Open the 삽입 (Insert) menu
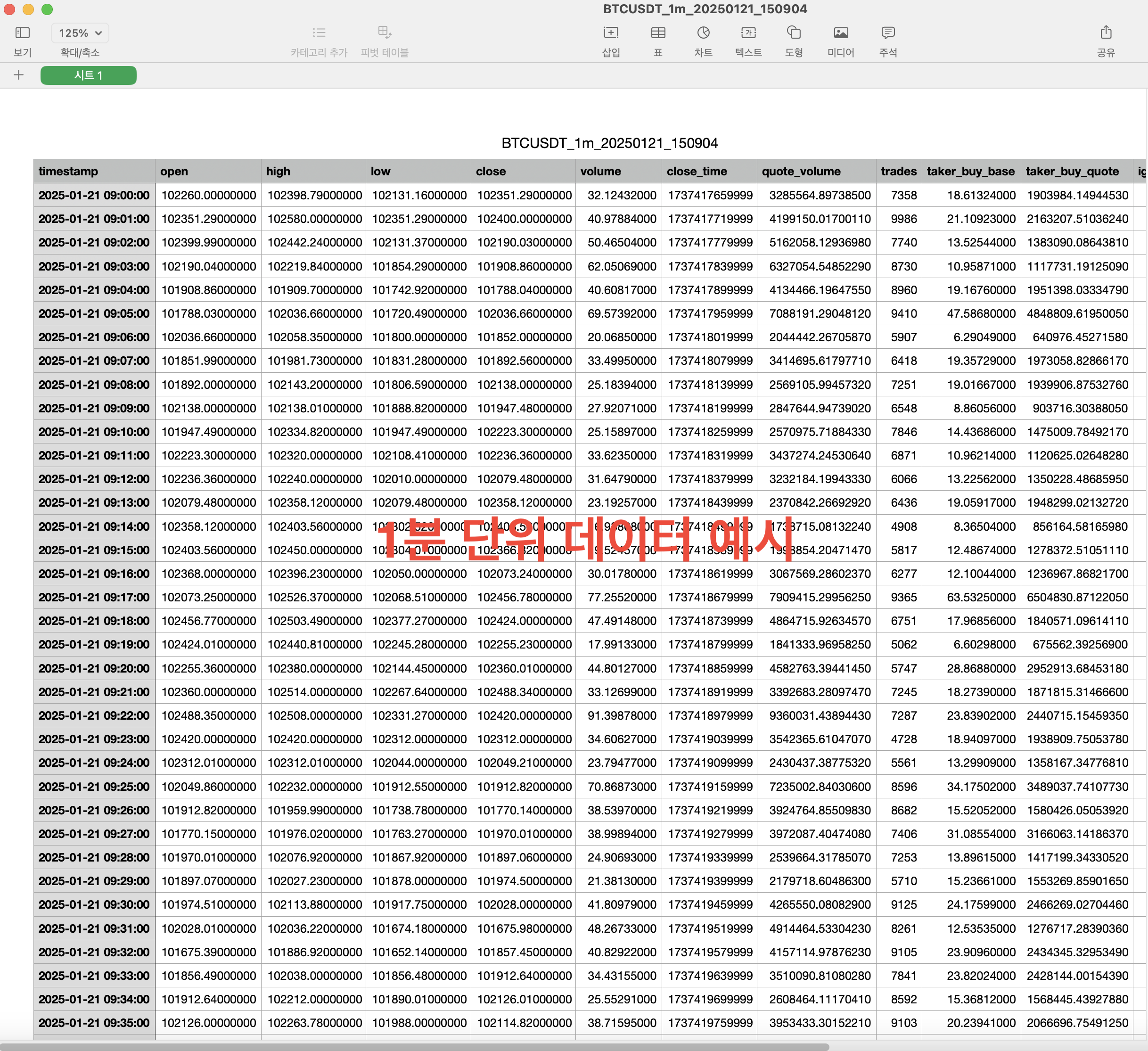The height and width of the screenshot is (1051, 1148). (610, 33)
